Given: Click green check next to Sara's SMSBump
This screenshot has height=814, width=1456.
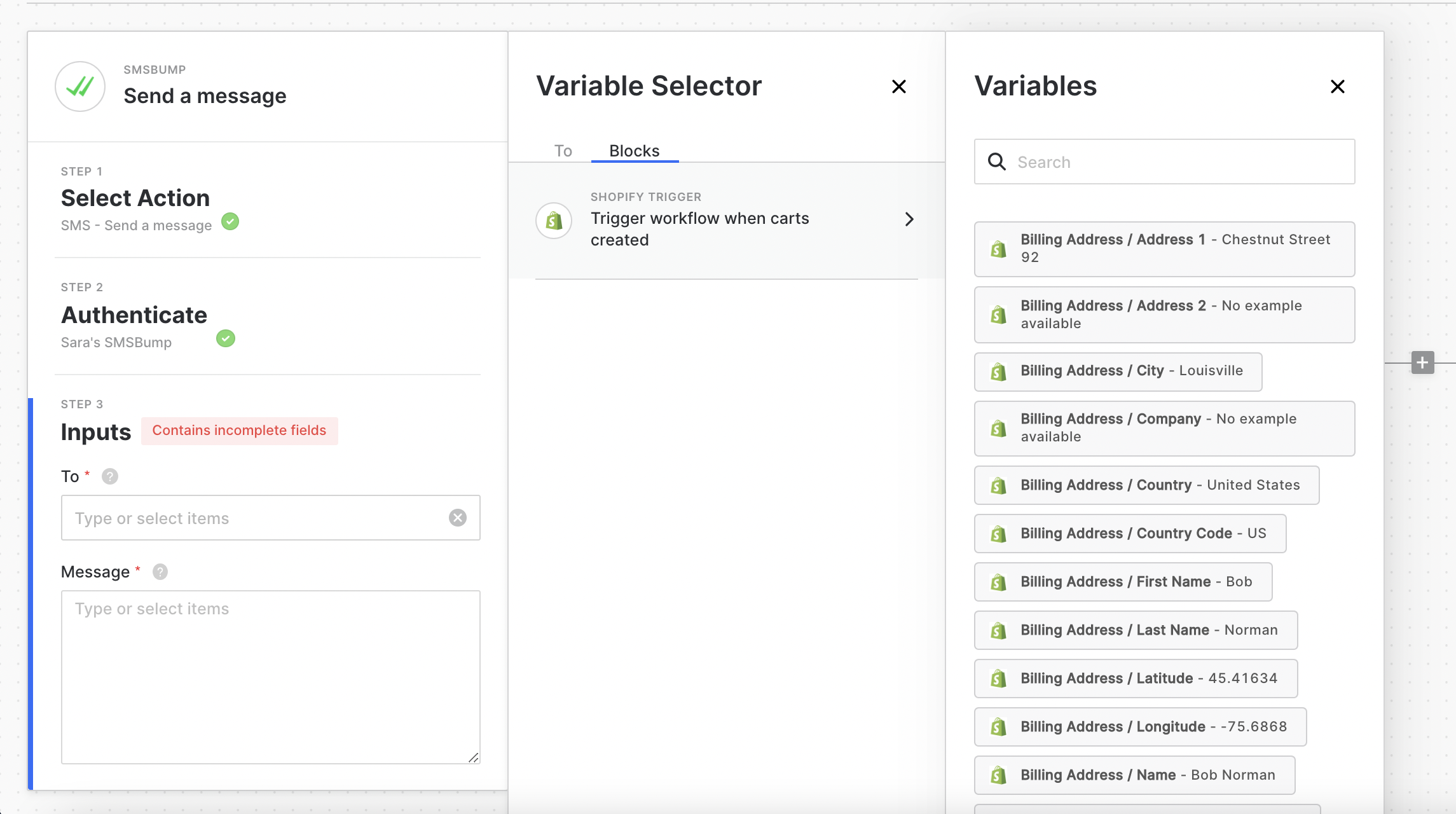Looking at the screenshot, I should (226, 338).
